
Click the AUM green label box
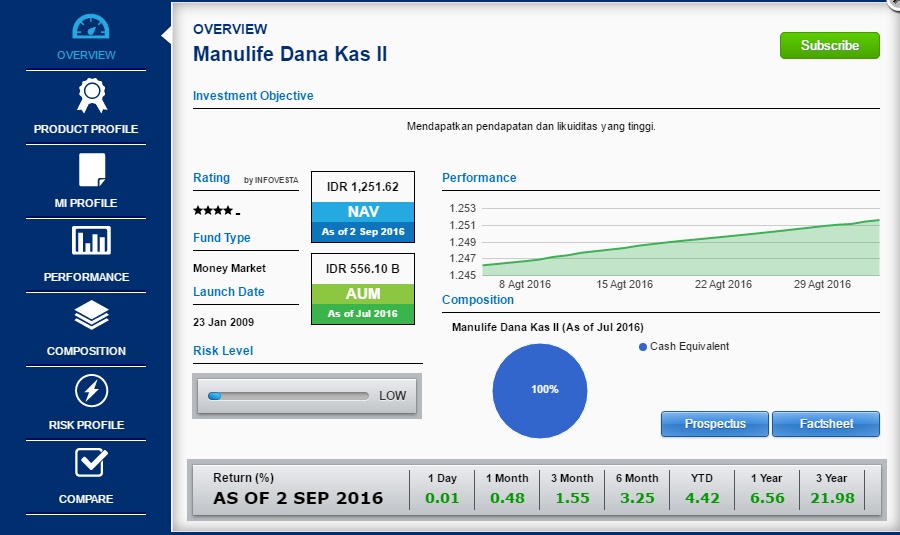(x=363, y=294)
